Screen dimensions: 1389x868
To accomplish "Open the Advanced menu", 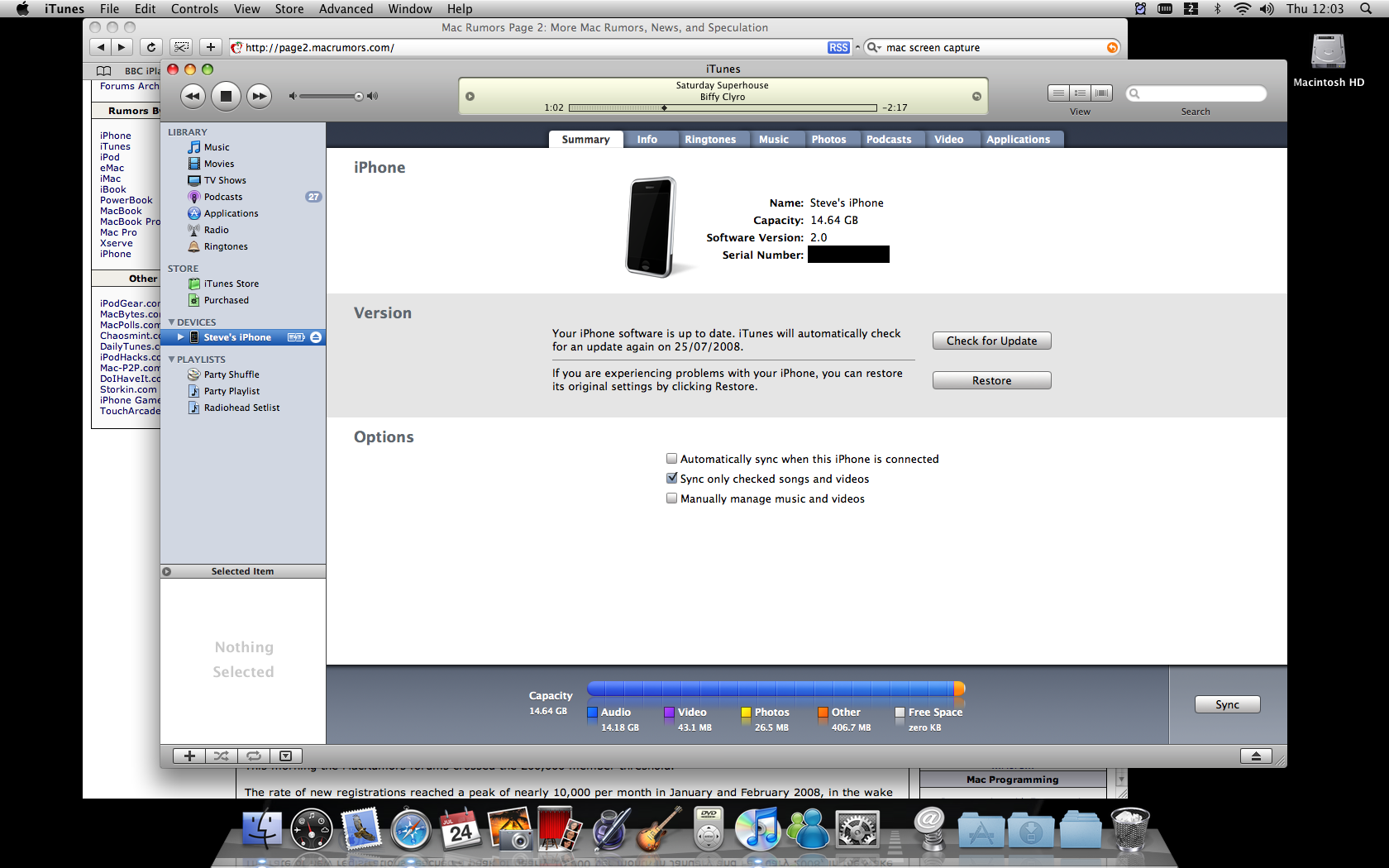I will pyautogui.click(x=346, y=9).
